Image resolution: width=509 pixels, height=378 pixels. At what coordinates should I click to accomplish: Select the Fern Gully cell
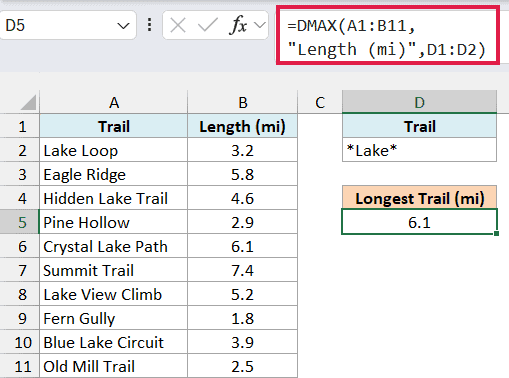(x=114, y=318)
